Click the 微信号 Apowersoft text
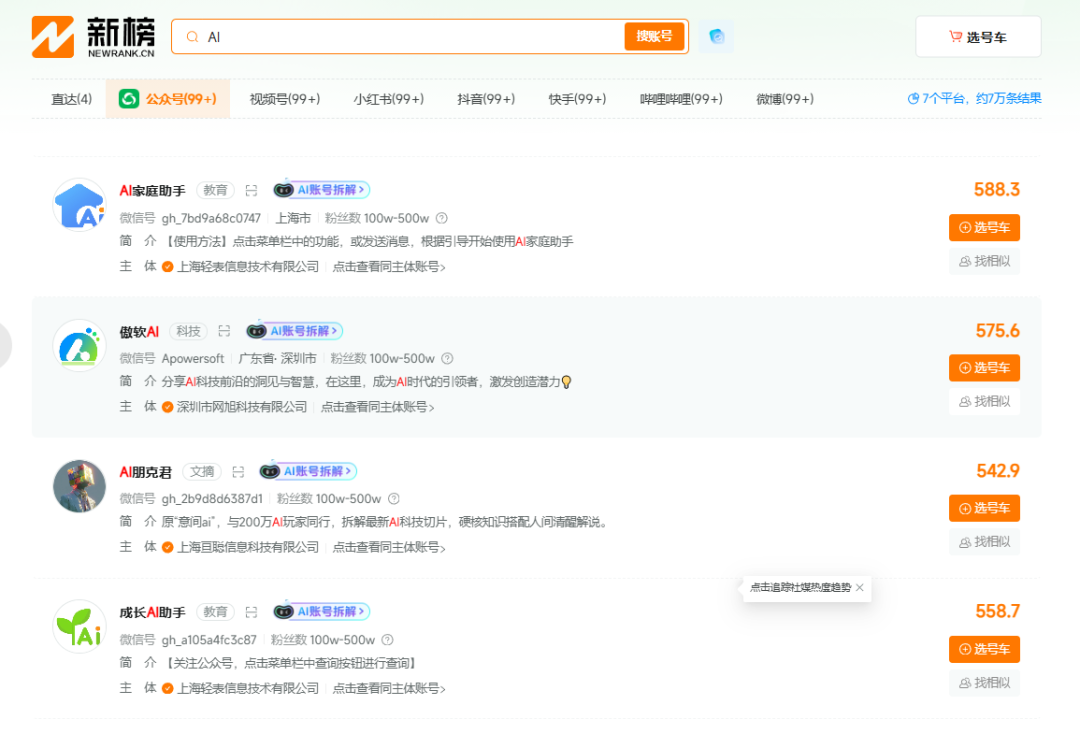Viewport: 1080px width, 734px height. tap(172, 359)
